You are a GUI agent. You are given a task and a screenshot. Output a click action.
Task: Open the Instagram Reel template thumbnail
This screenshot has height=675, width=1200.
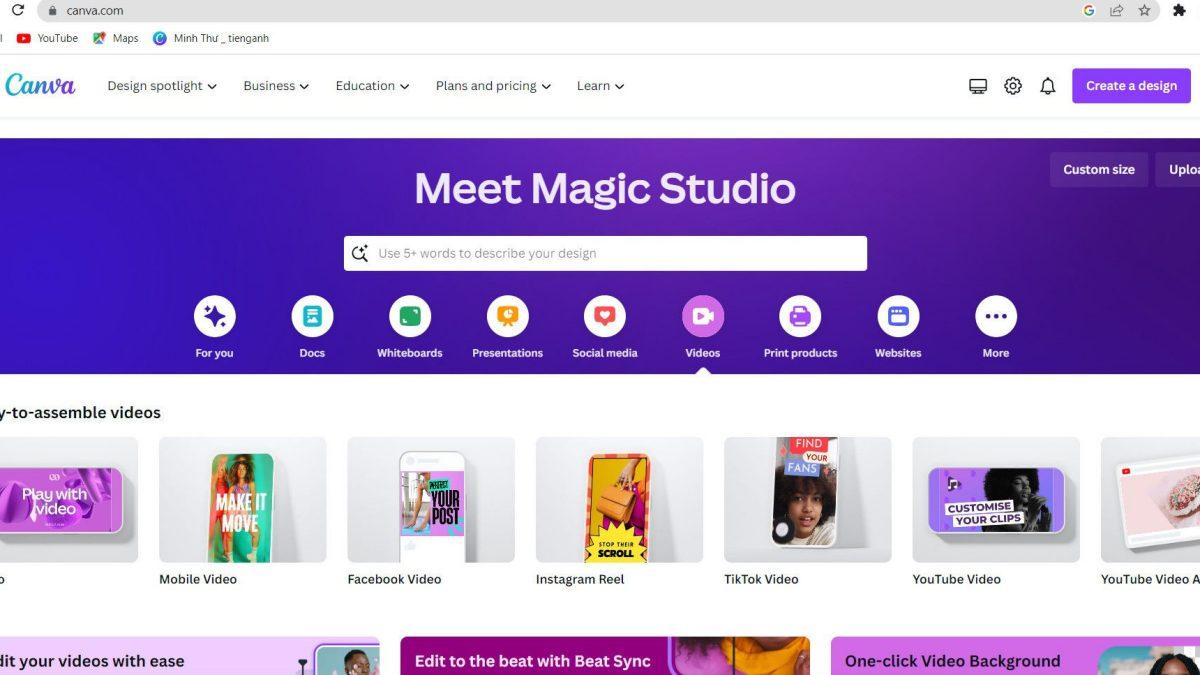tap(618, 500)
